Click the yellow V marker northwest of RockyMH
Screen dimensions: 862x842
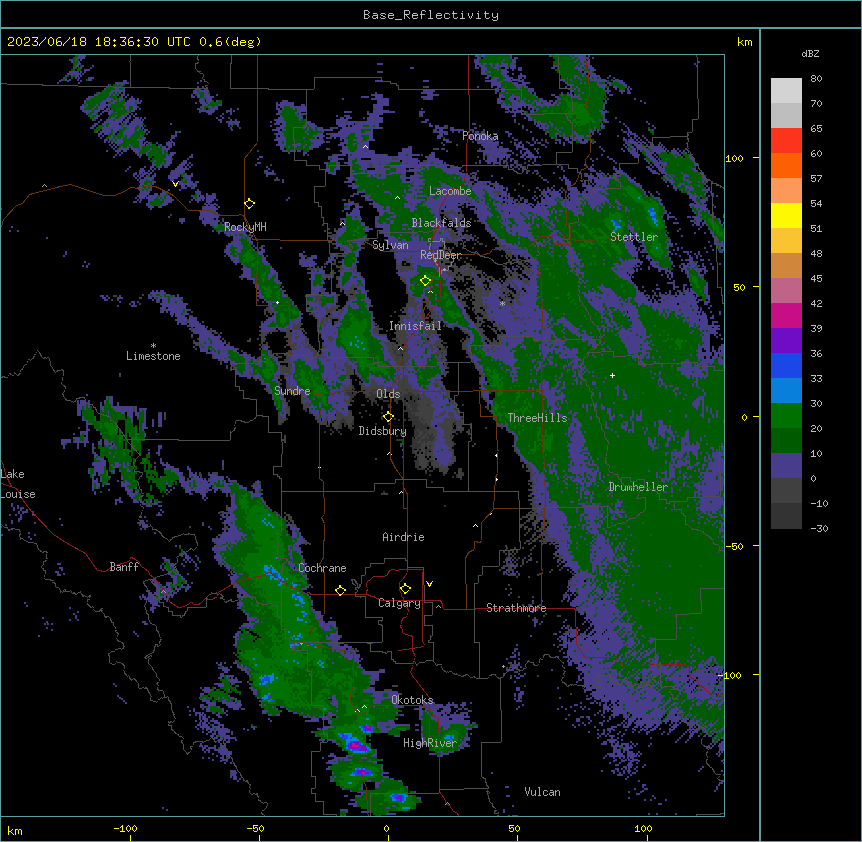pos(175,184)
